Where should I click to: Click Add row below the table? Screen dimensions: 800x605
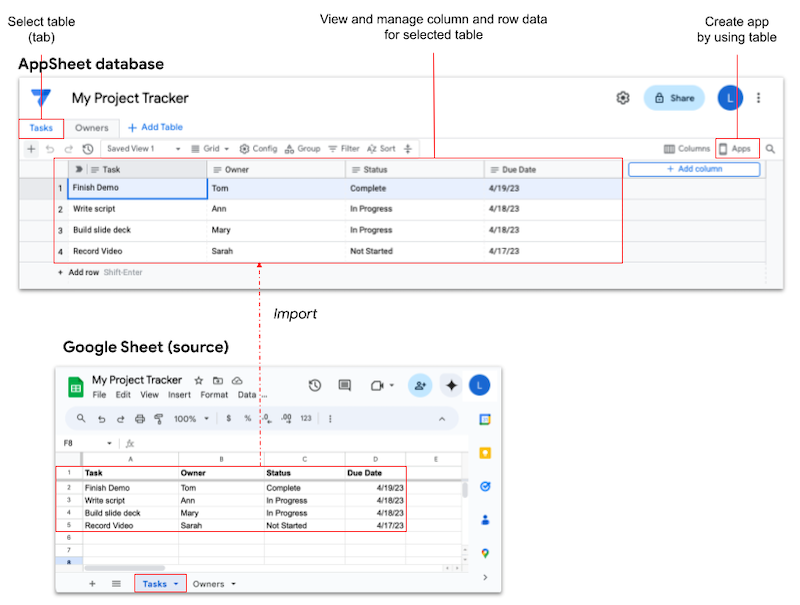79,272
